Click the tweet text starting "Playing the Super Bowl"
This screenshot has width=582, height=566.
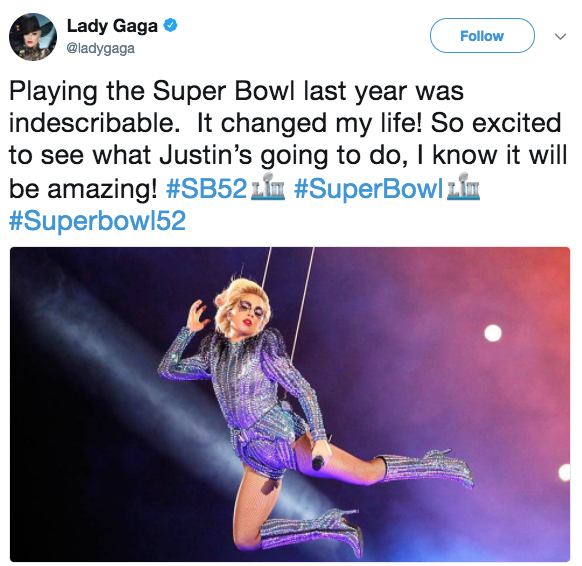(x=288, y=156)
